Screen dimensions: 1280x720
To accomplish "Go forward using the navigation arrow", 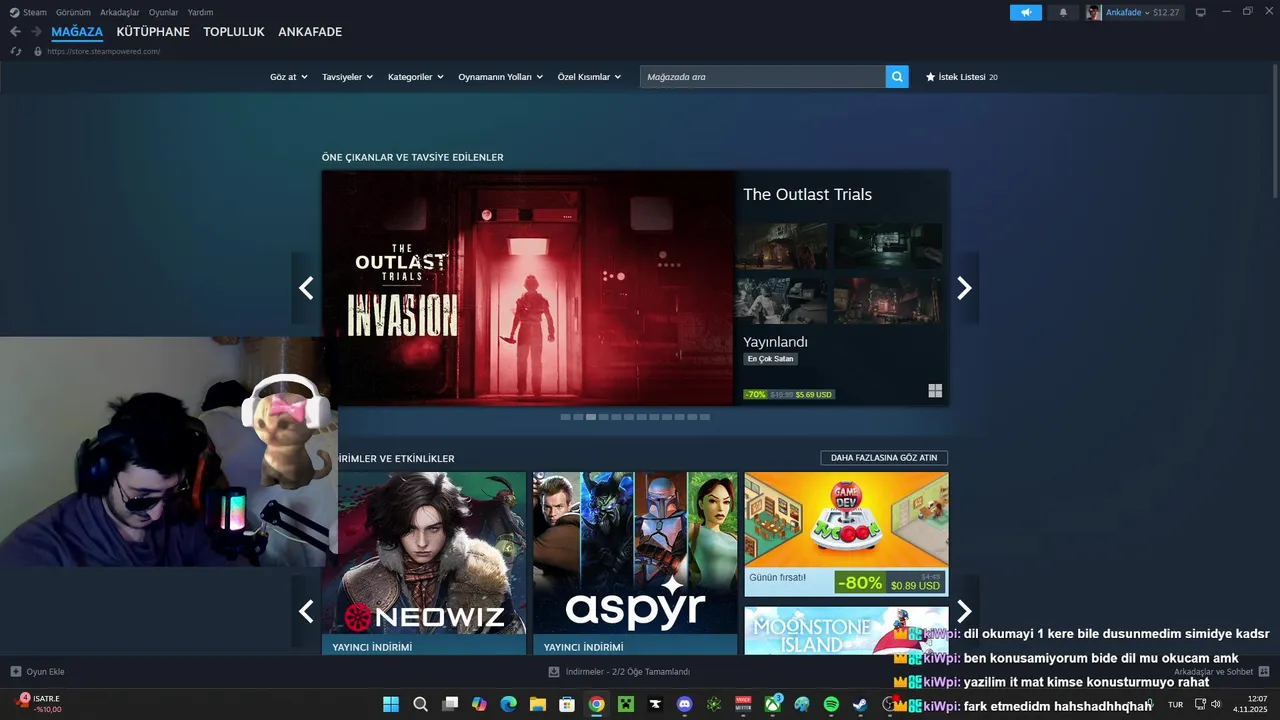I will tap(36, 32).
